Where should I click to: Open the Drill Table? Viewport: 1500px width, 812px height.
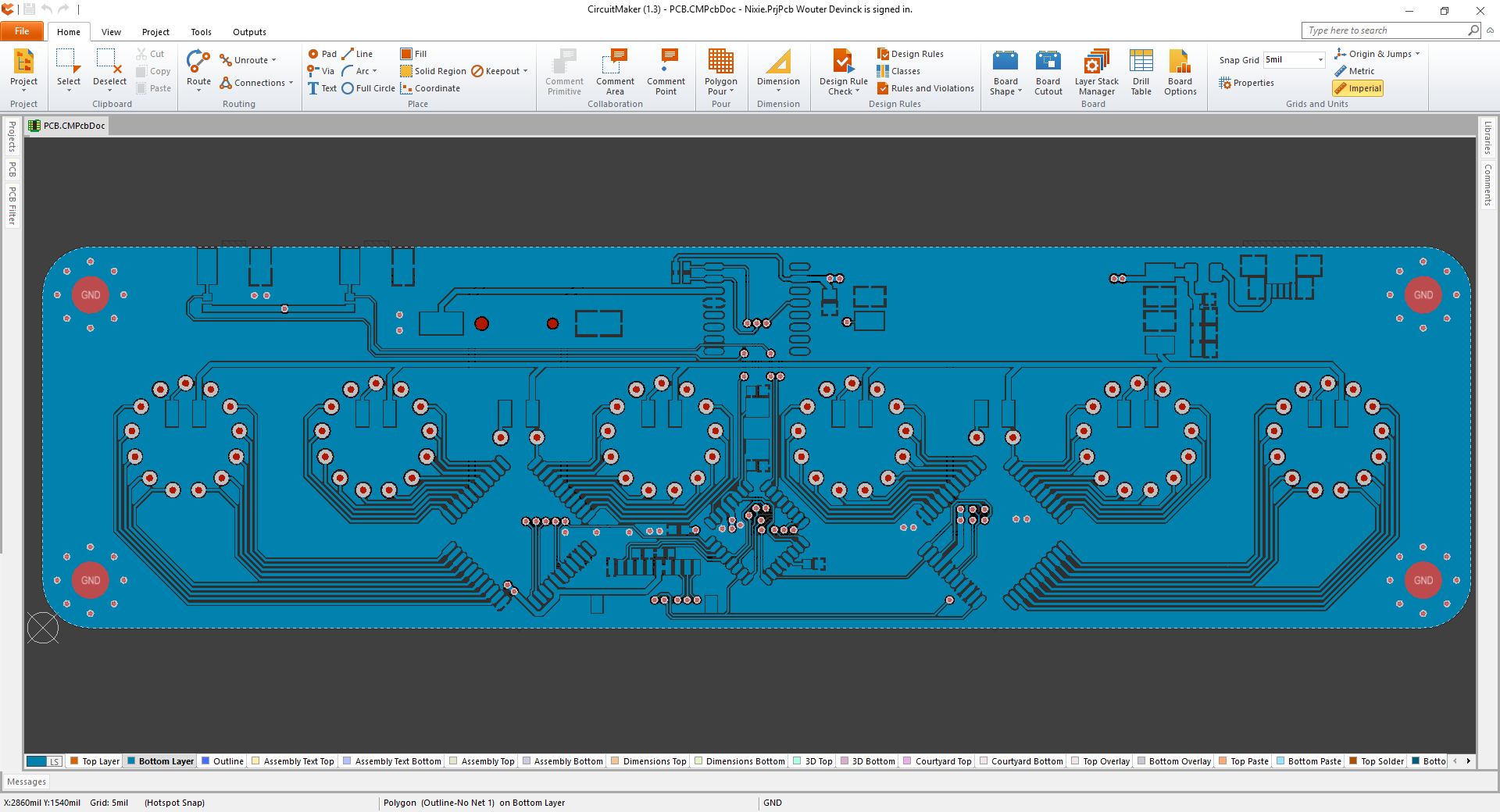point(1141,70)
